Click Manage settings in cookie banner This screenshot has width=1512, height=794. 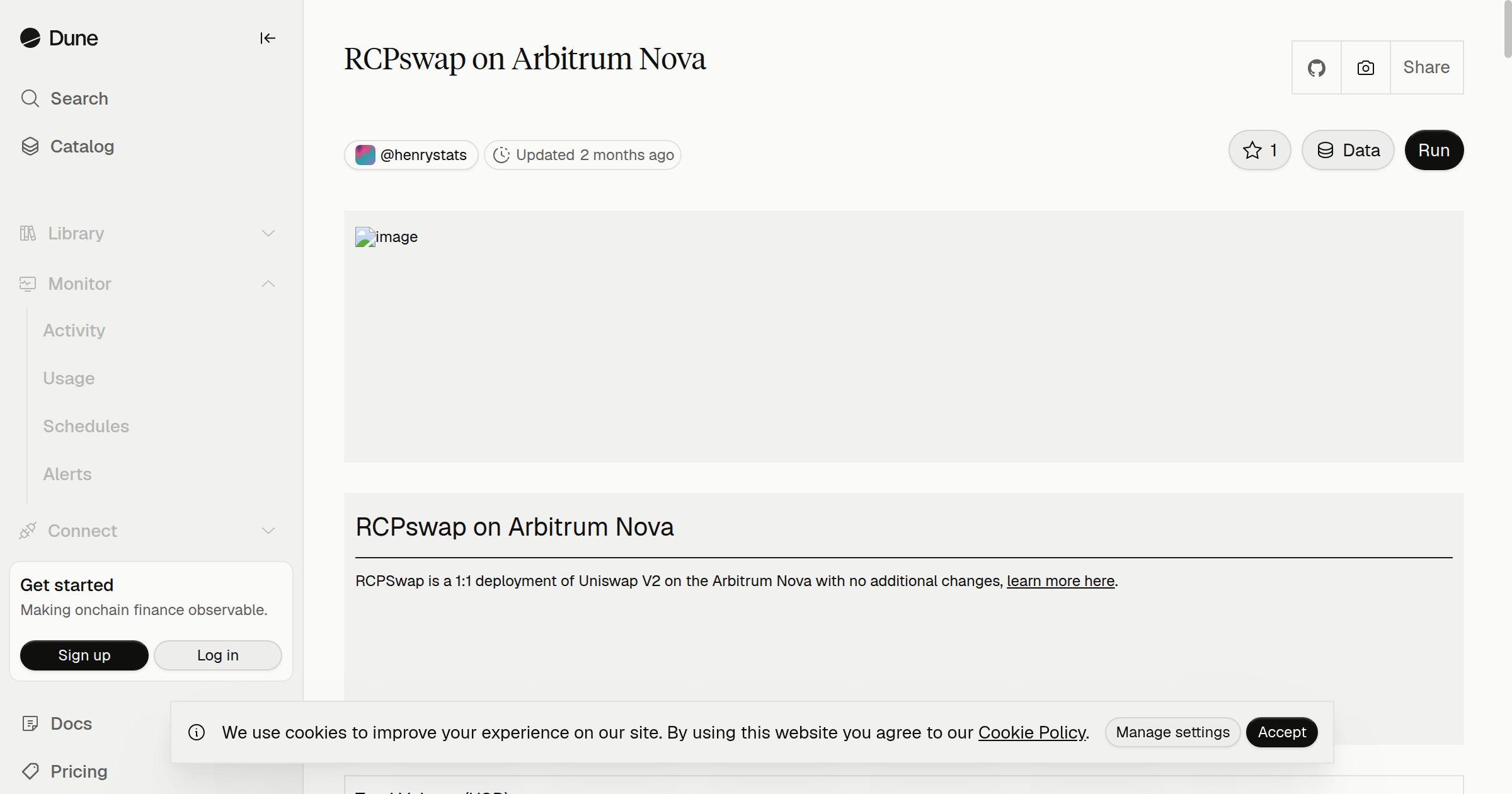[1173, 732]
